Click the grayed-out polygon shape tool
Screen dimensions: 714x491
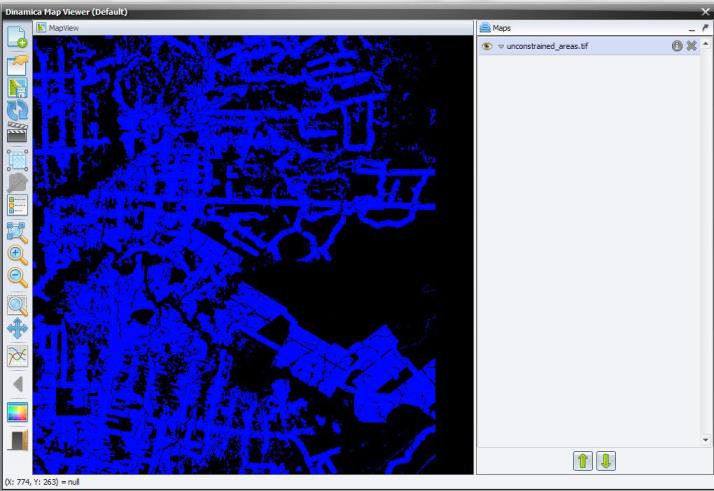click(x=18, y=183)
